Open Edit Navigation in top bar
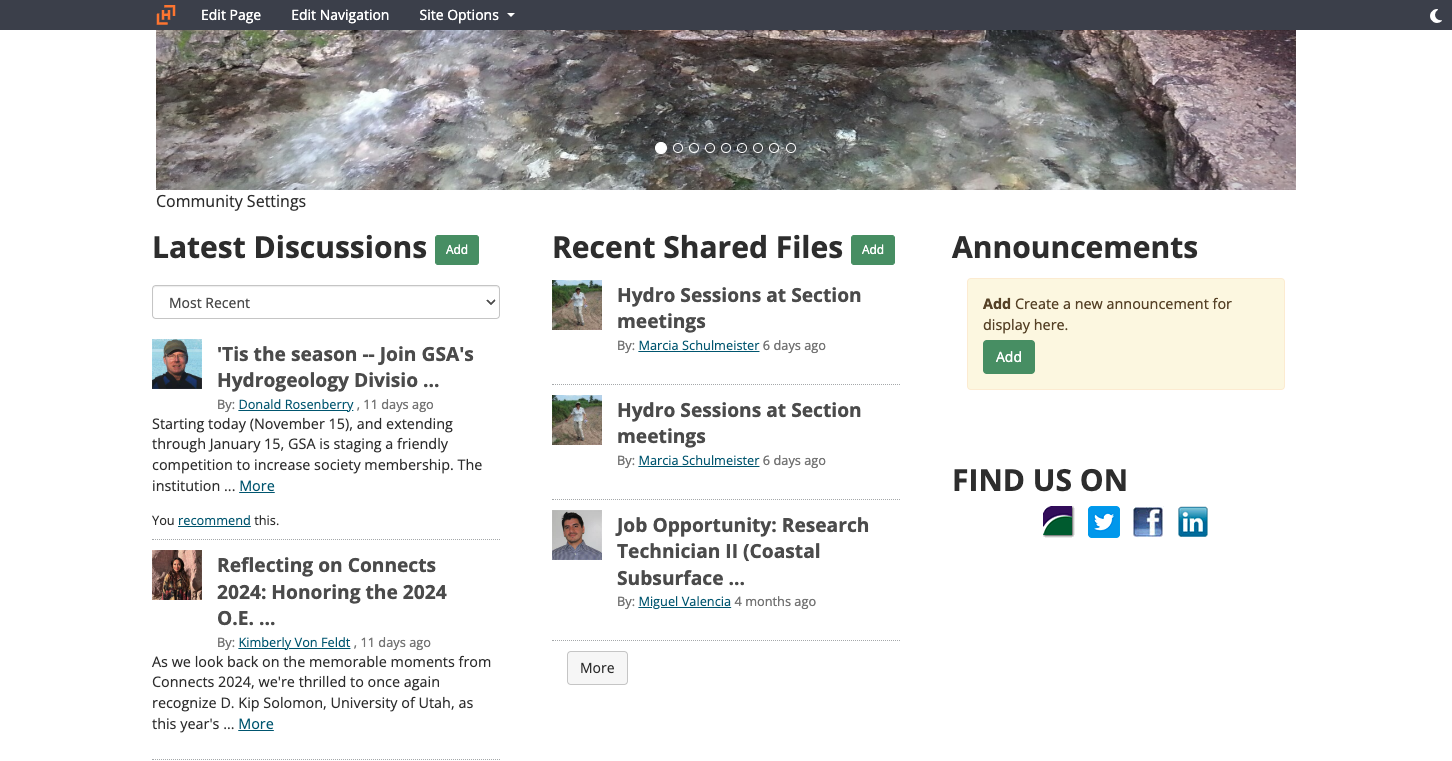This screenshot has height=761, width=1452. [340, 15]
